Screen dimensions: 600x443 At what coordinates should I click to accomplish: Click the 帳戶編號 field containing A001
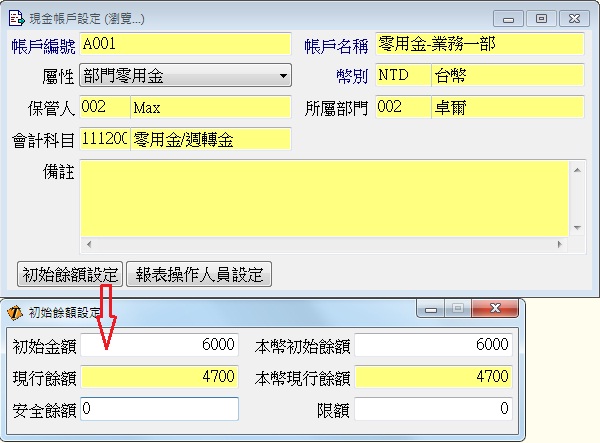coord(185,44)
